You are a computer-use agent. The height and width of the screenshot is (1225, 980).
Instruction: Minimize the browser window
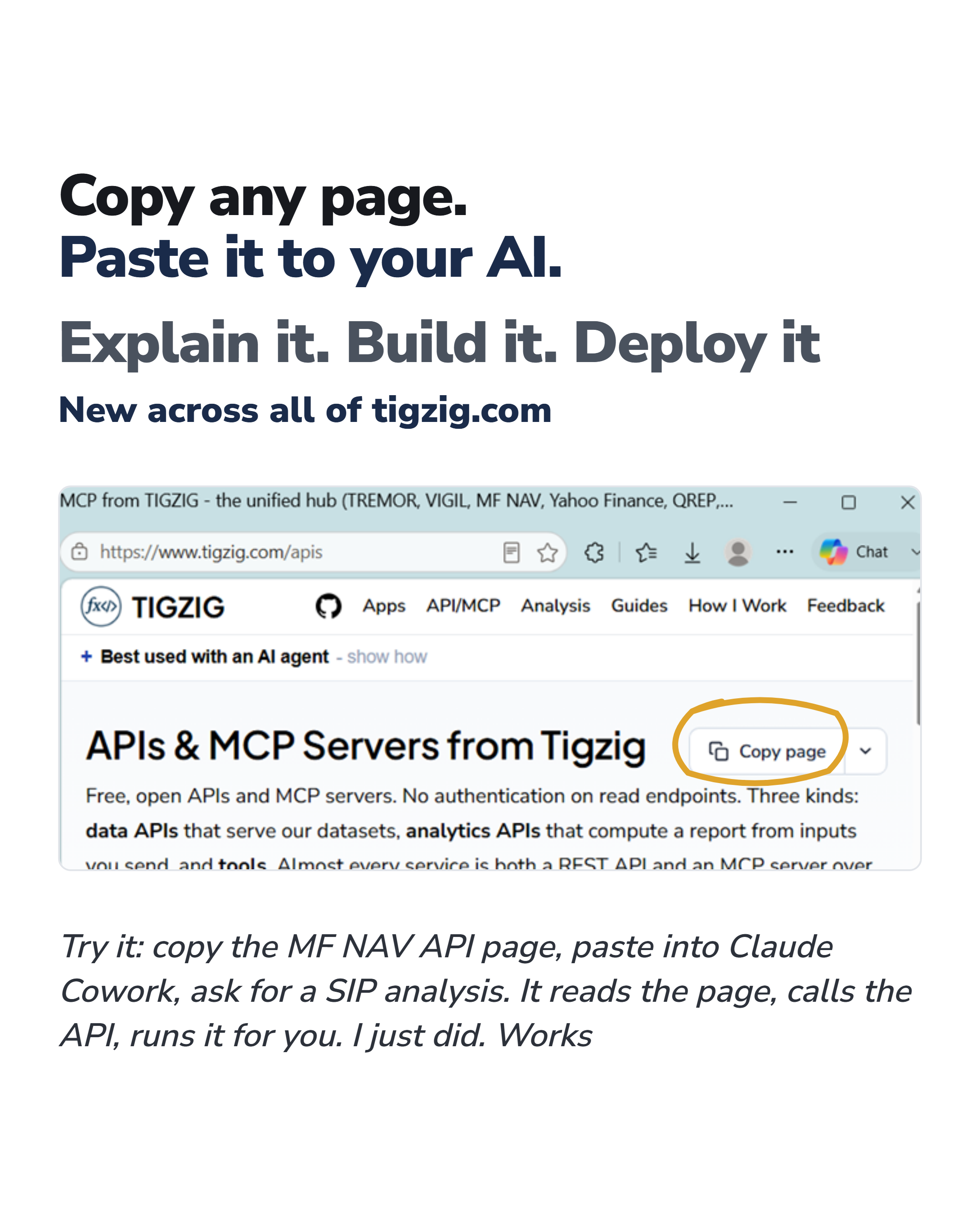[x=790, y=502]
